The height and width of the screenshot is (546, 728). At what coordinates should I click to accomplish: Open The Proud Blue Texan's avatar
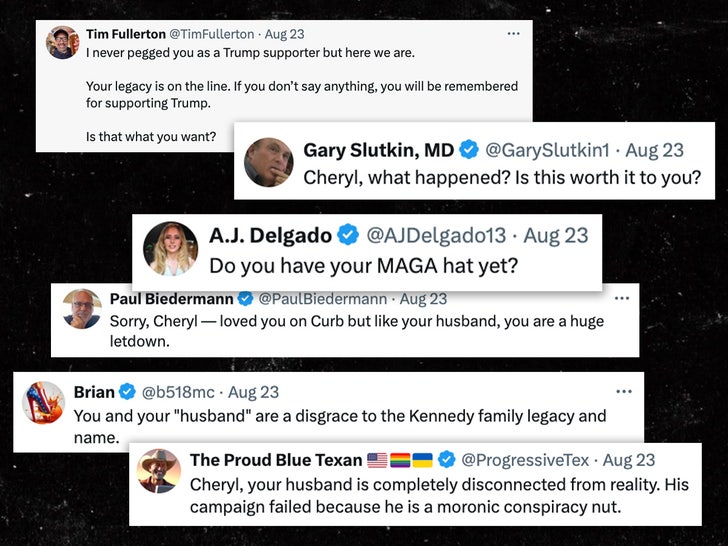(159, 471)
